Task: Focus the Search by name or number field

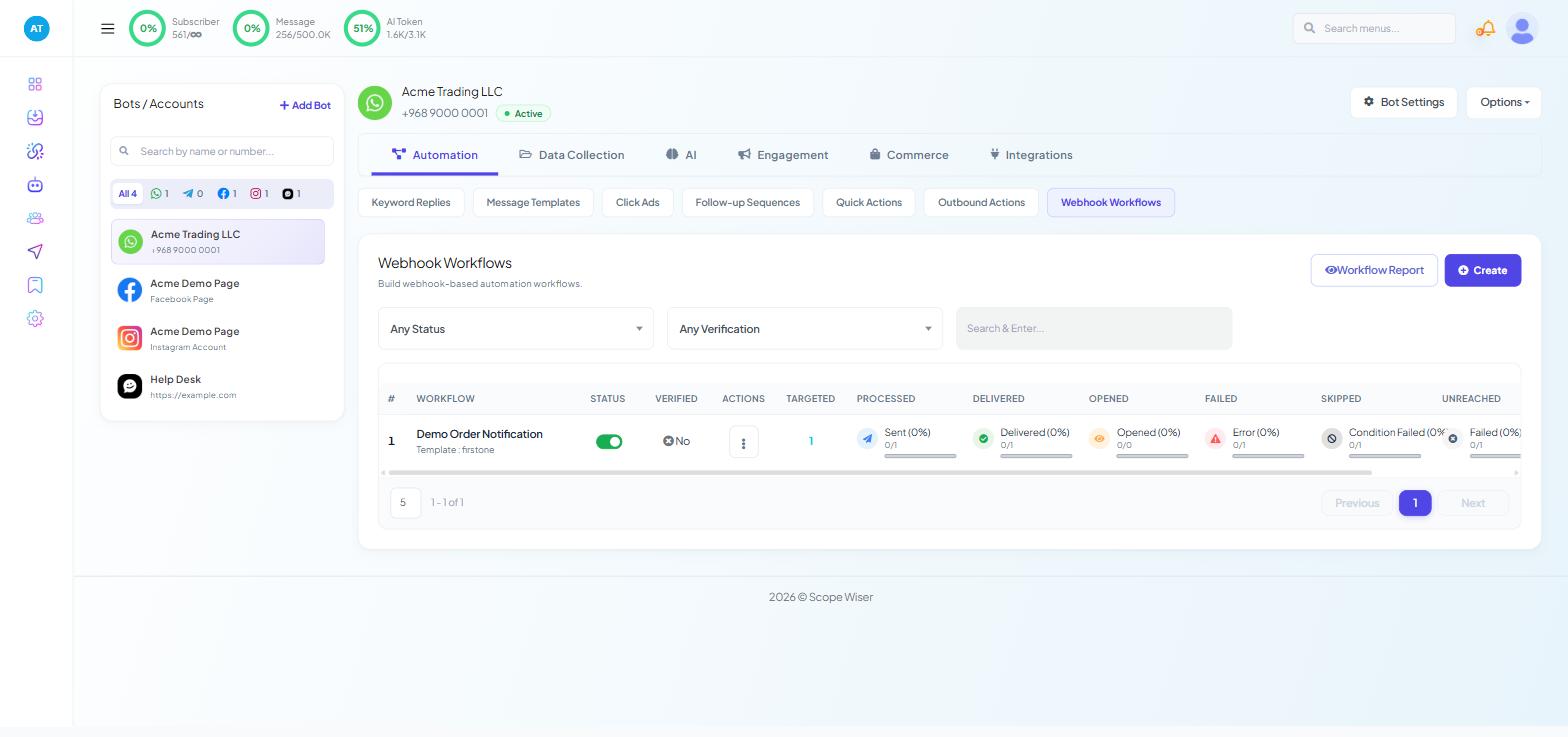Action: [x=222, y=151]
